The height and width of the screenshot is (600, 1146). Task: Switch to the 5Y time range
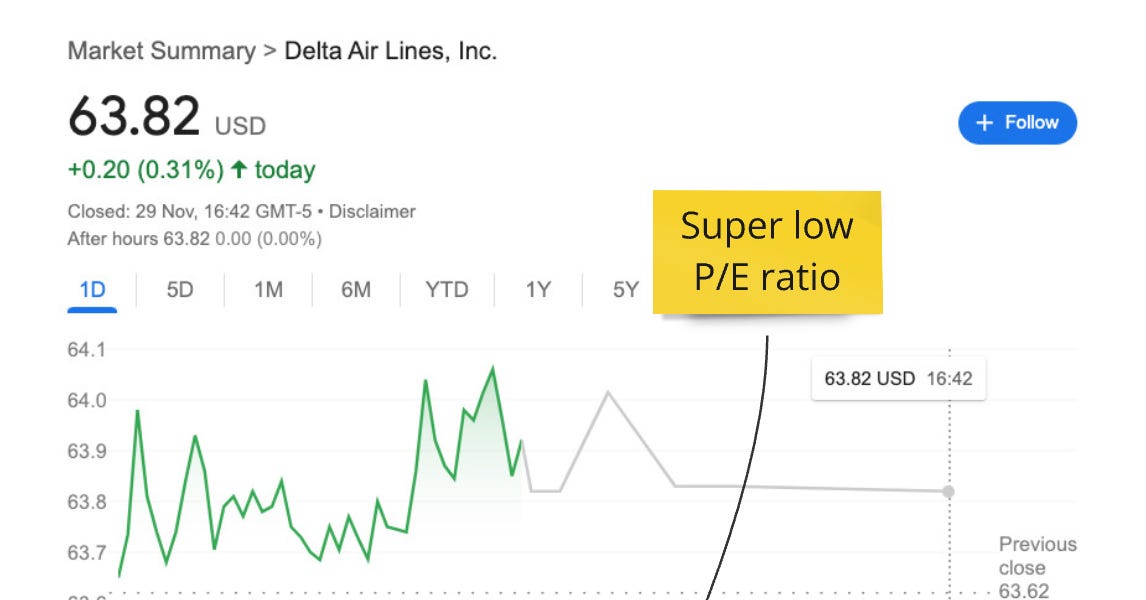(625, 290)
